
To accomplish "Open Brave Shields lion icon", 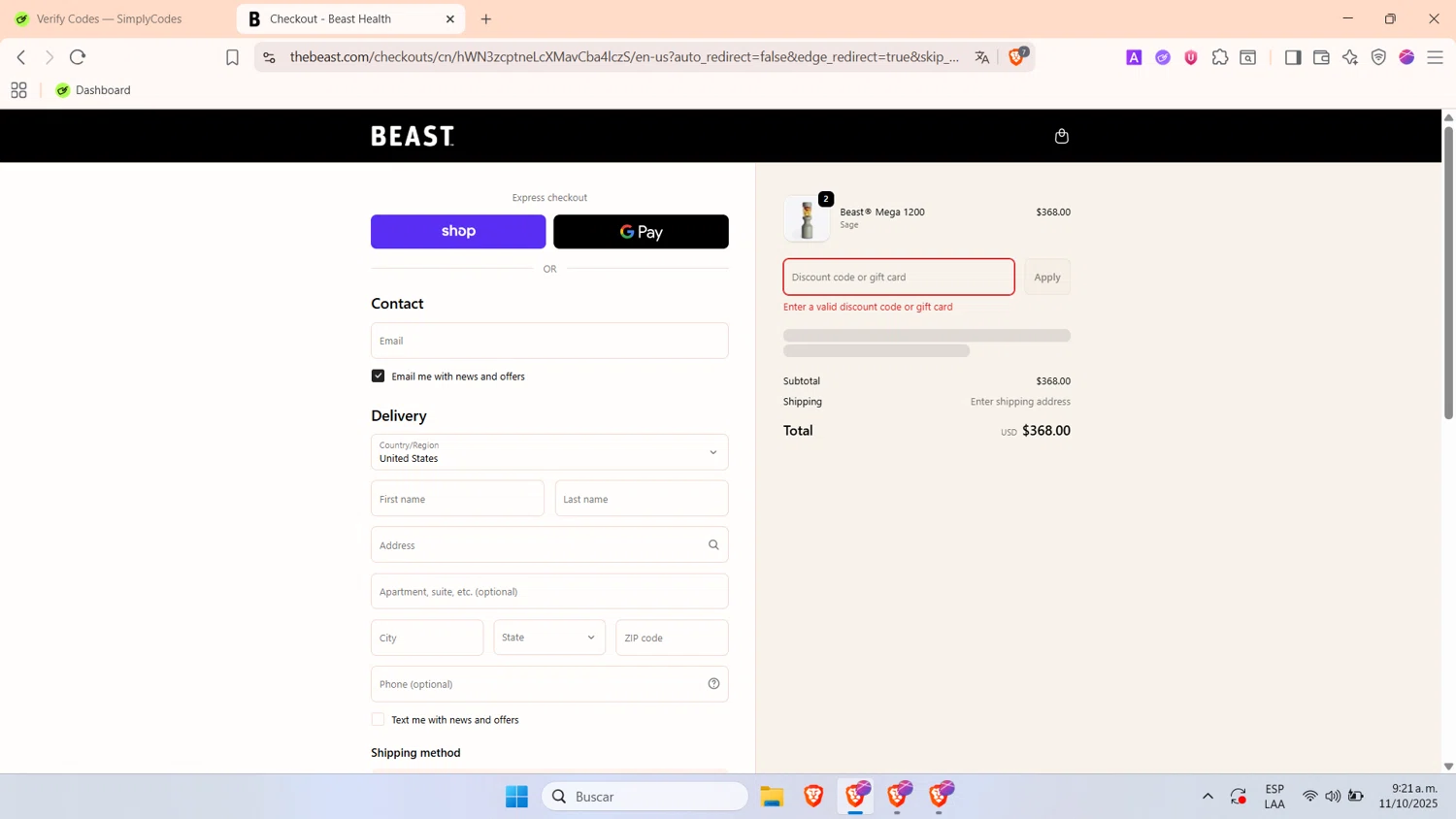I will coord(1016,56).
